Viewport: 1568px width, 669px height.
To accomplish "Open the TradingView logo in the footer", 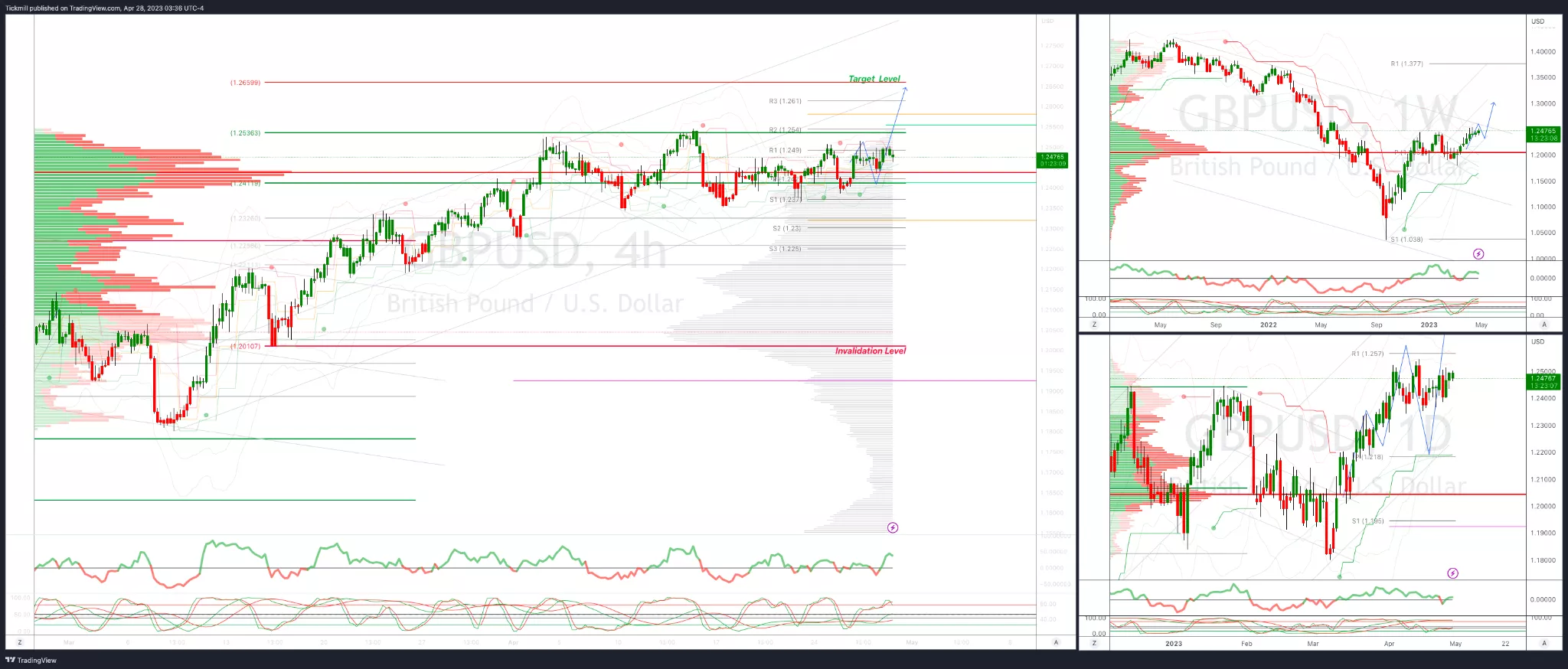I will [x=31, y=660].
